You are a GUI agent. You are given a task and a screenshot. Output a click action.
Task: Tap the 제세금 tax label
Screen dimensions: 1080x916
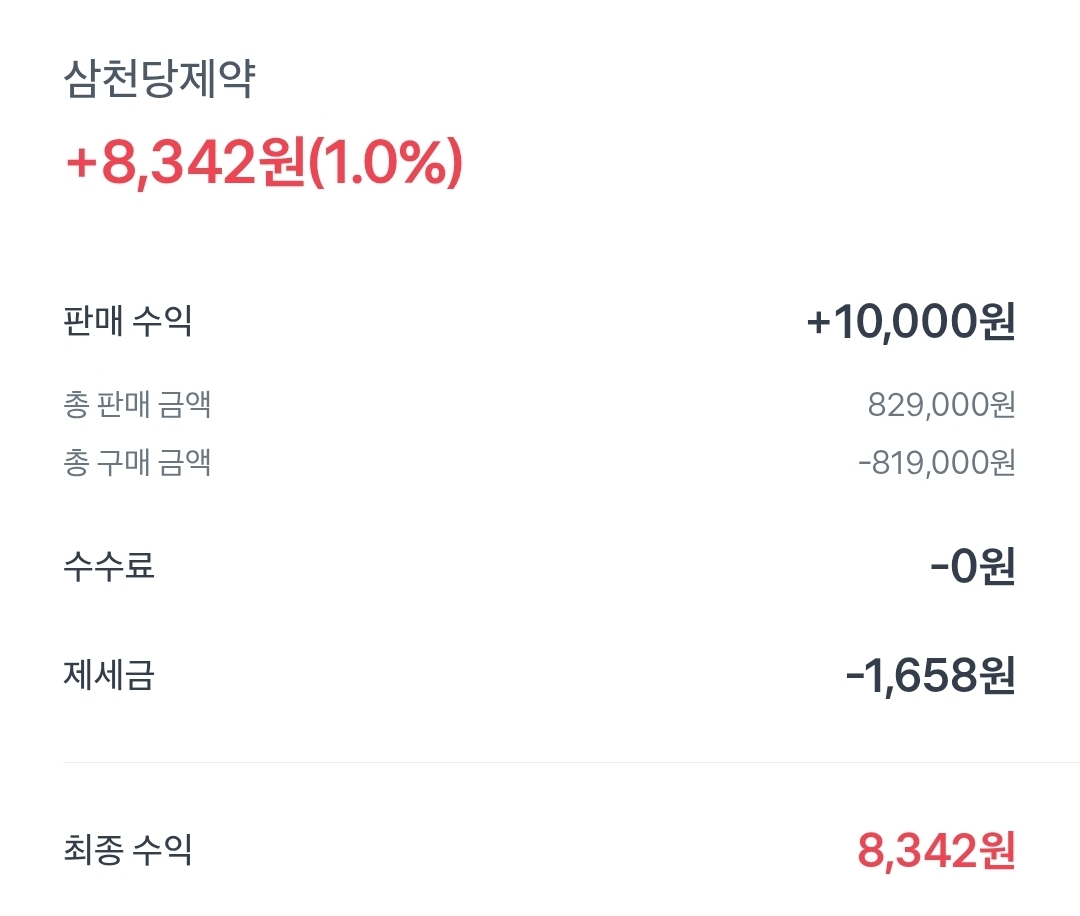point(109,674)
